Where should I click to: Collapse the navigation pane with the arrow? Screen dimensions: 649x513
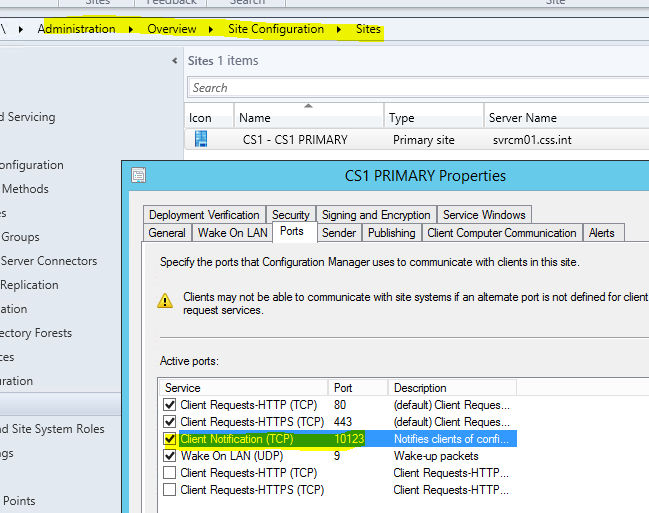175,61
